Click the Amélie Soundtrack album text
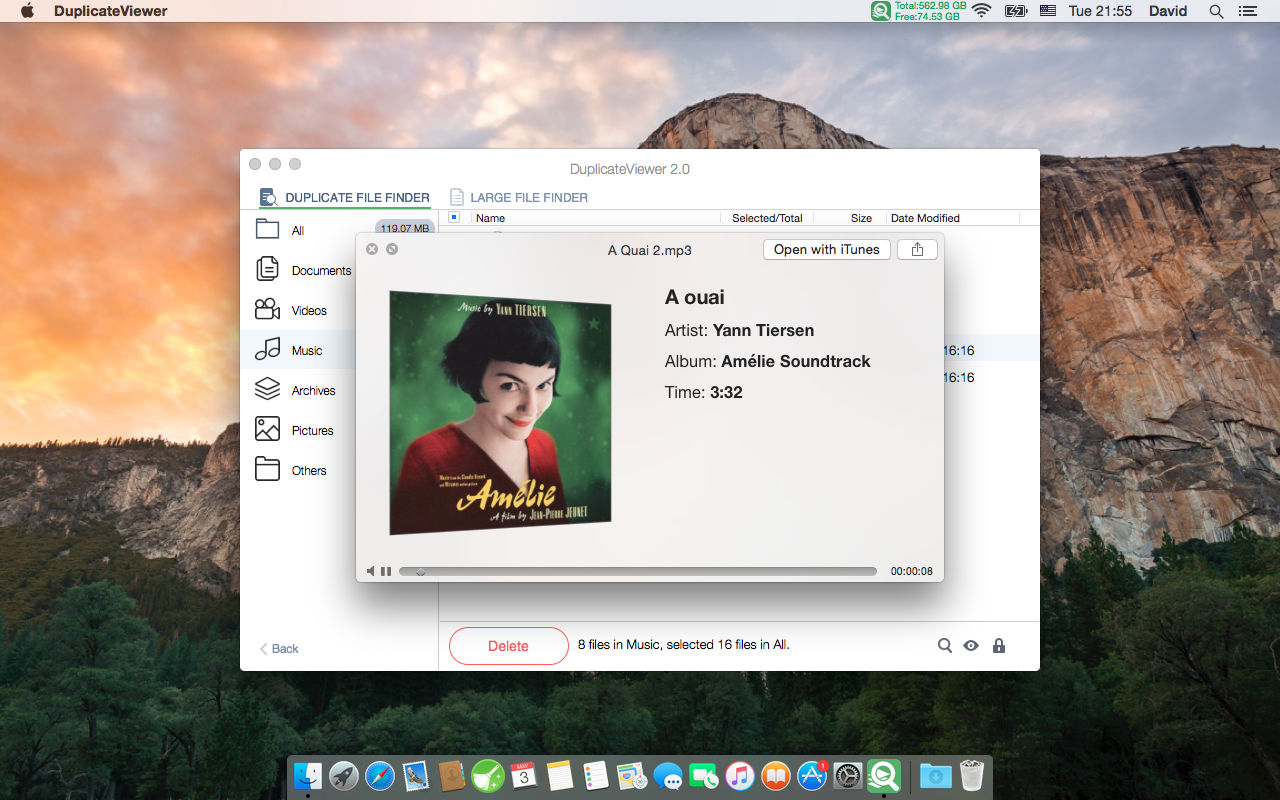Viewport: 1280px width, 800px height. (x=796, y=361)
